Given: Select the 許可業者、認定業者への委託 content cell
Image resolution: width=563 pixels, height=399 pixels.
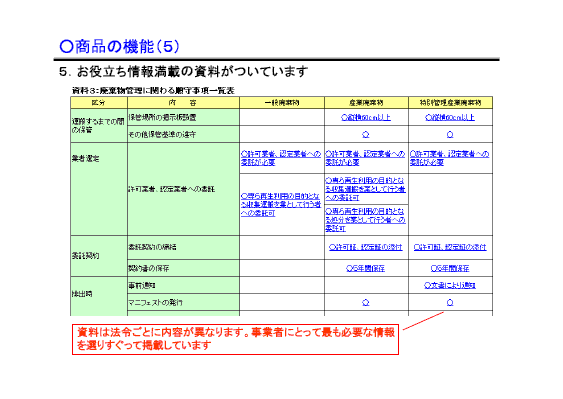Looking at the screenshot, I should tap(183, 189).
